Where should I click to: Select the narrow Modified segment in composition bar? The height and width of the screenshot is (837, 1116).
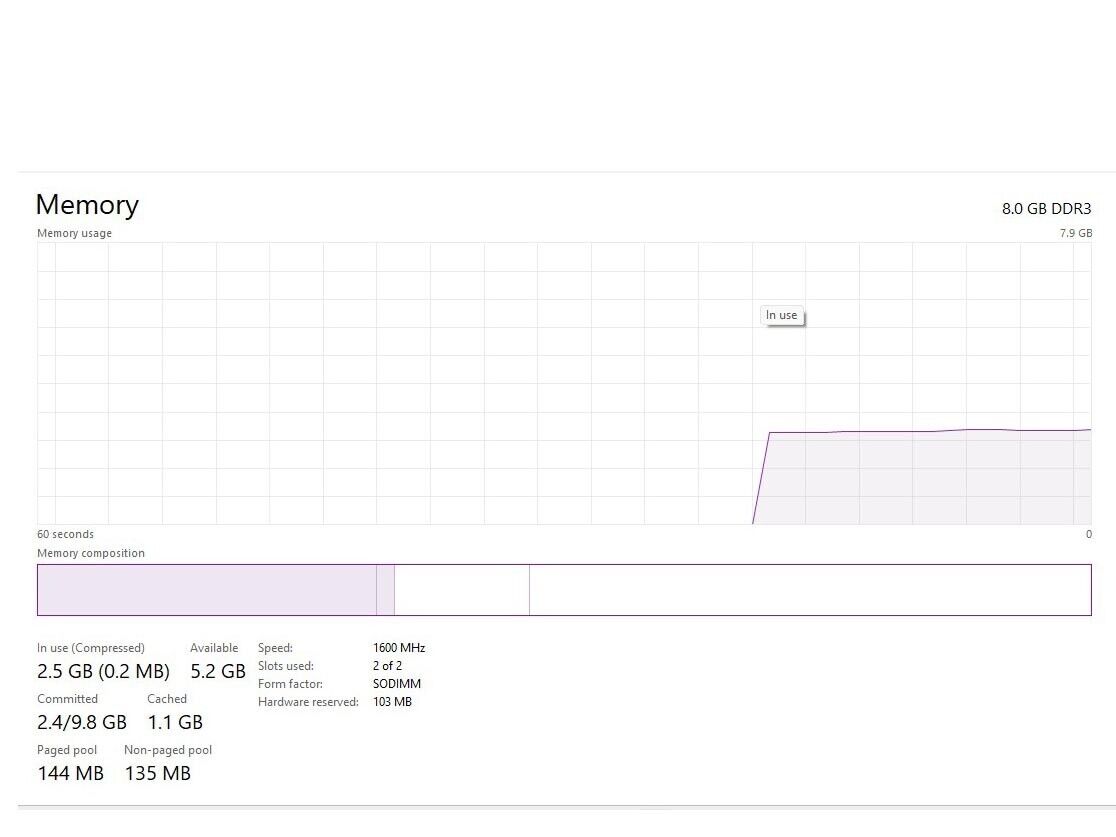385,590
